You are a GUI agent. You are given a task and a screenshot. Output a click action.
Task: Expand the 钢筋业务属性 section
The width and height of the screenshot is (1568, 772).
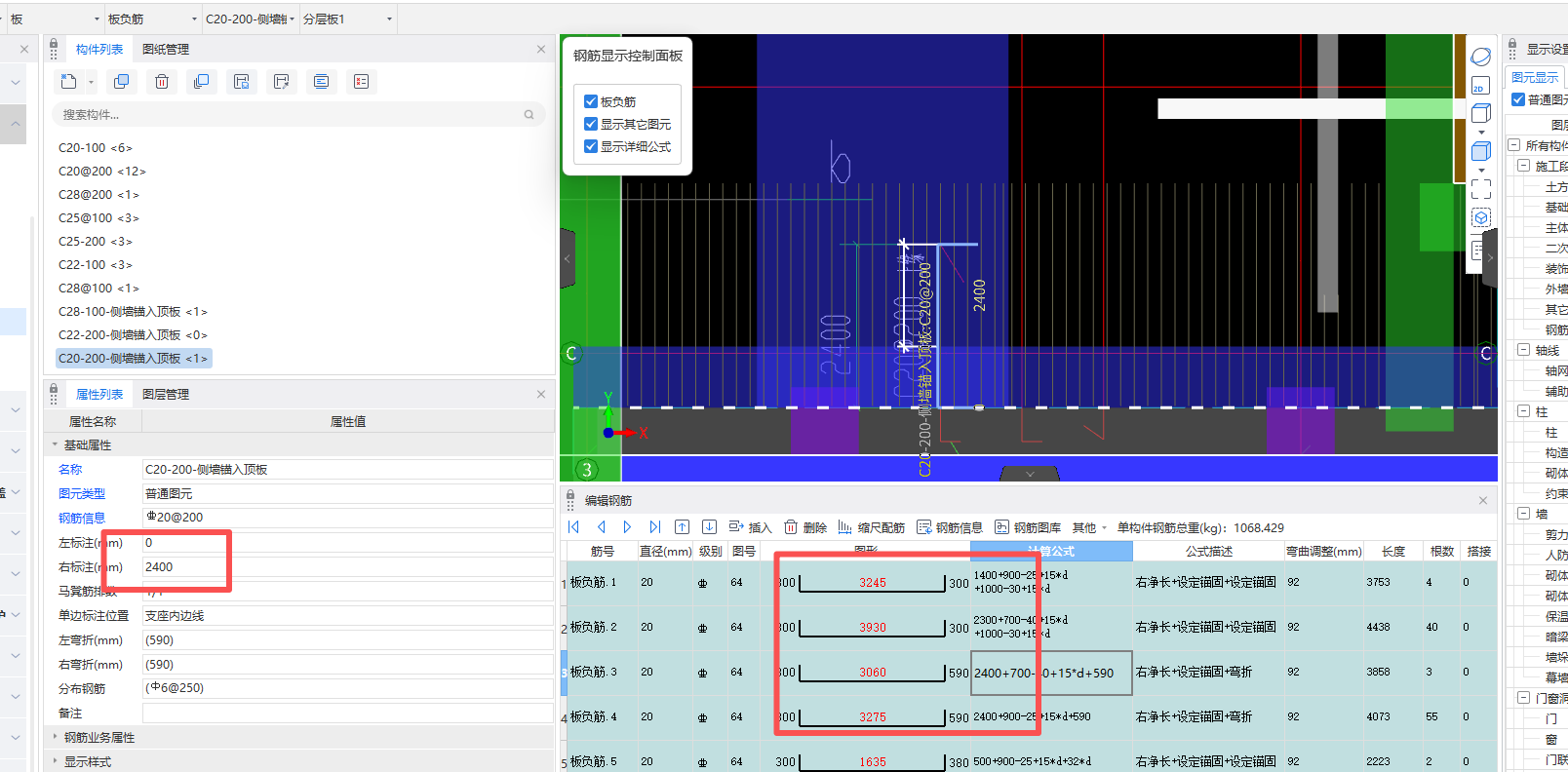tap(56, 738)
